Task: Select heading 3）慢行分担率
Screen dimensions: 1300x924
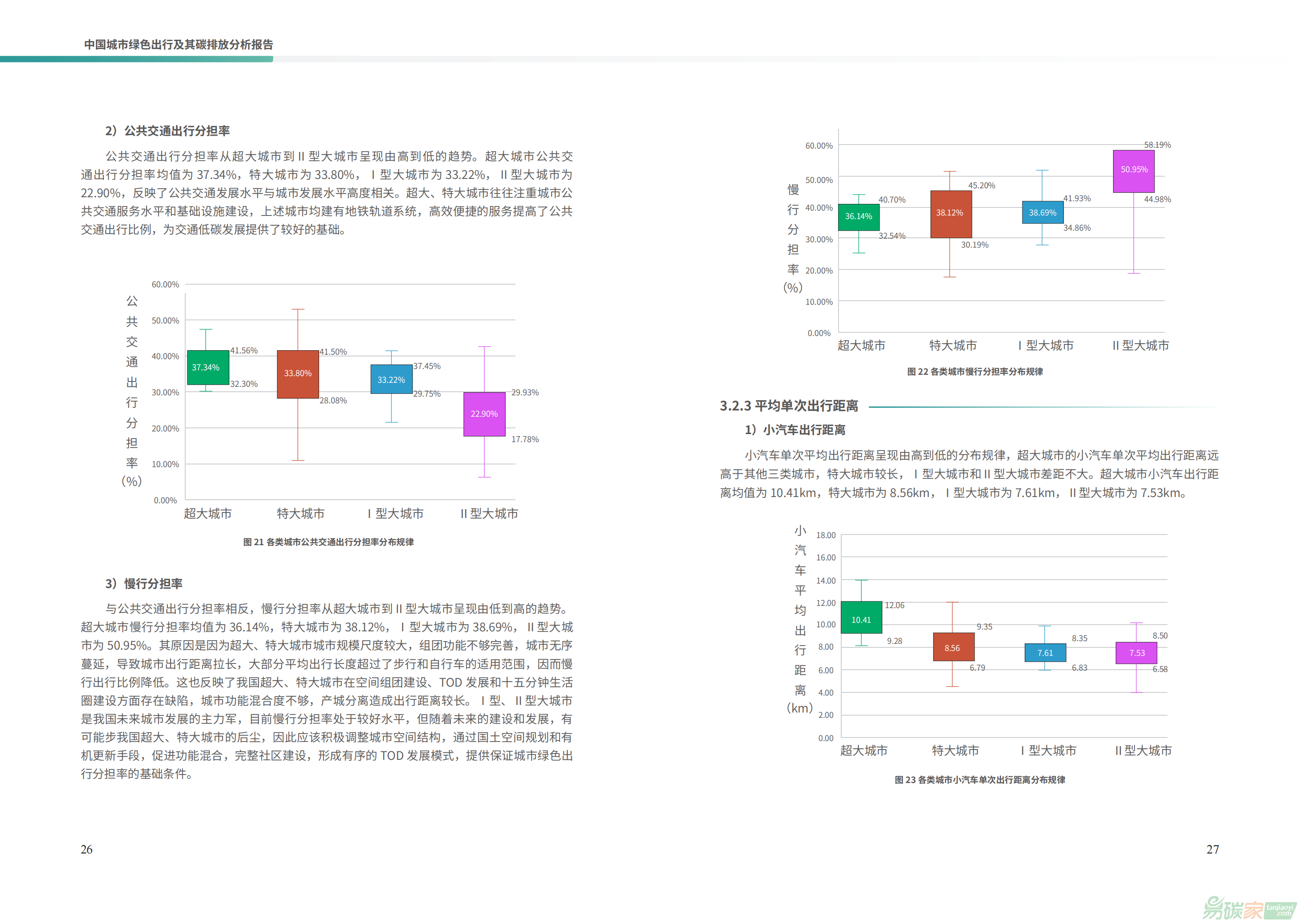Action: coord(144,583)
